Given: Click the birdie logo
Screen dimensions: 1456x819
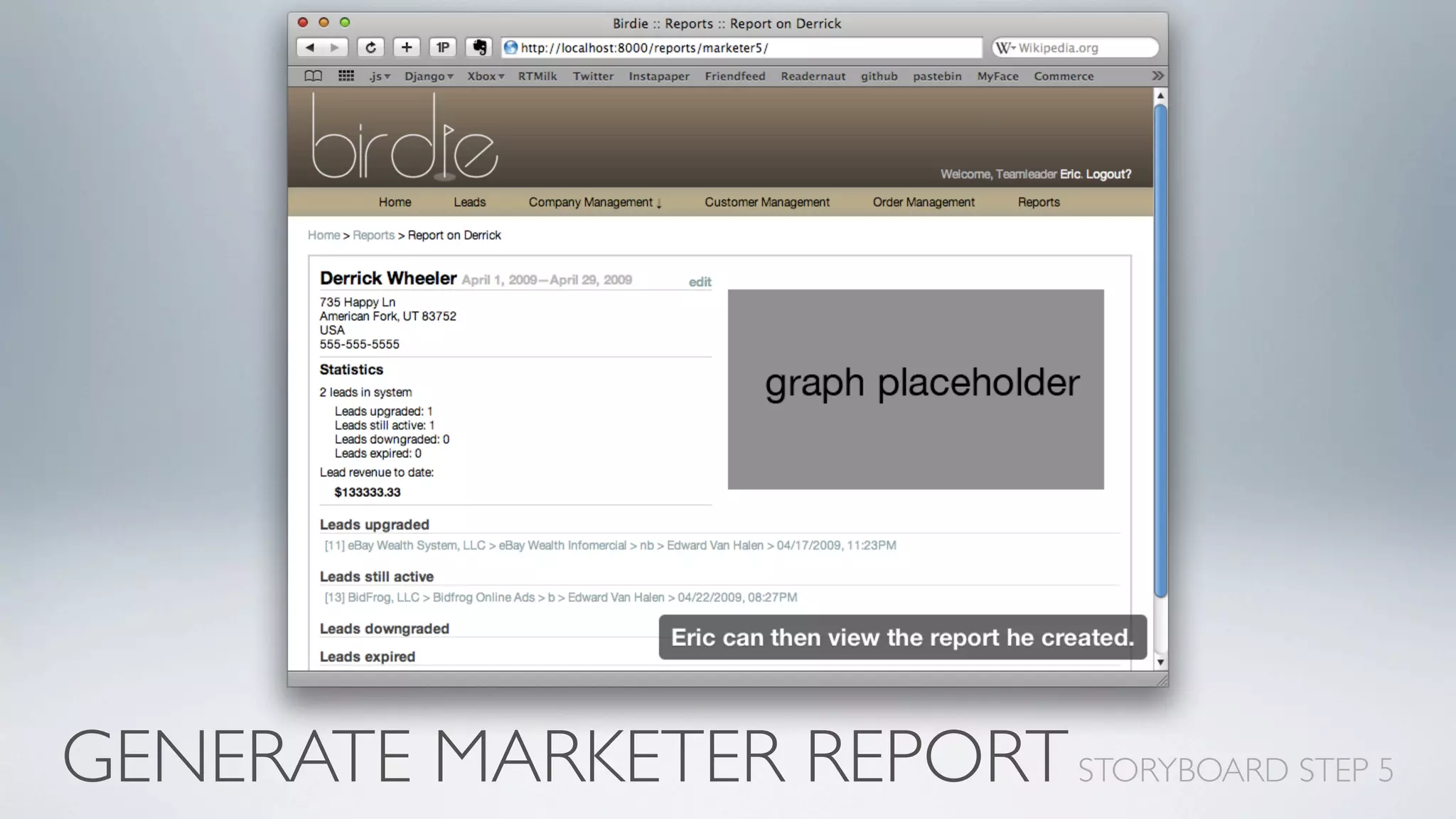Looking at the screenshot, I should point(405,136).
